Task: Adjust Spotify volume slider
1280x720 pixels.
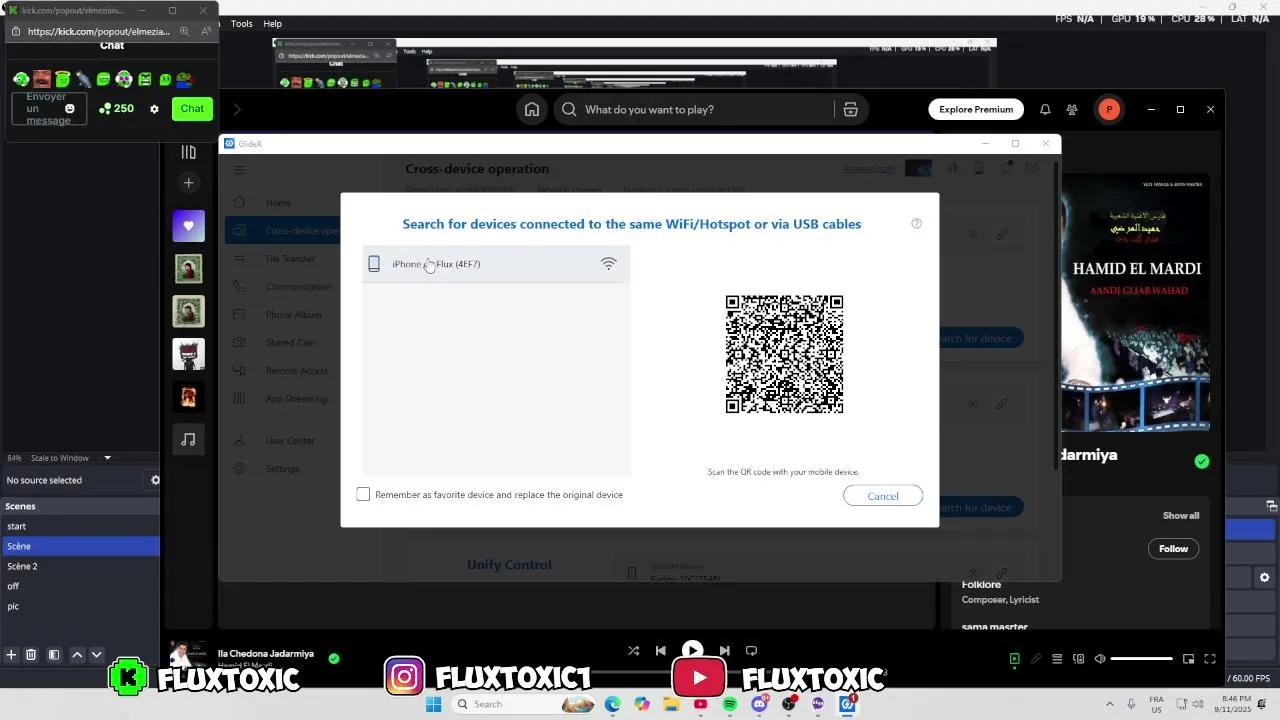Action: 1141,659
